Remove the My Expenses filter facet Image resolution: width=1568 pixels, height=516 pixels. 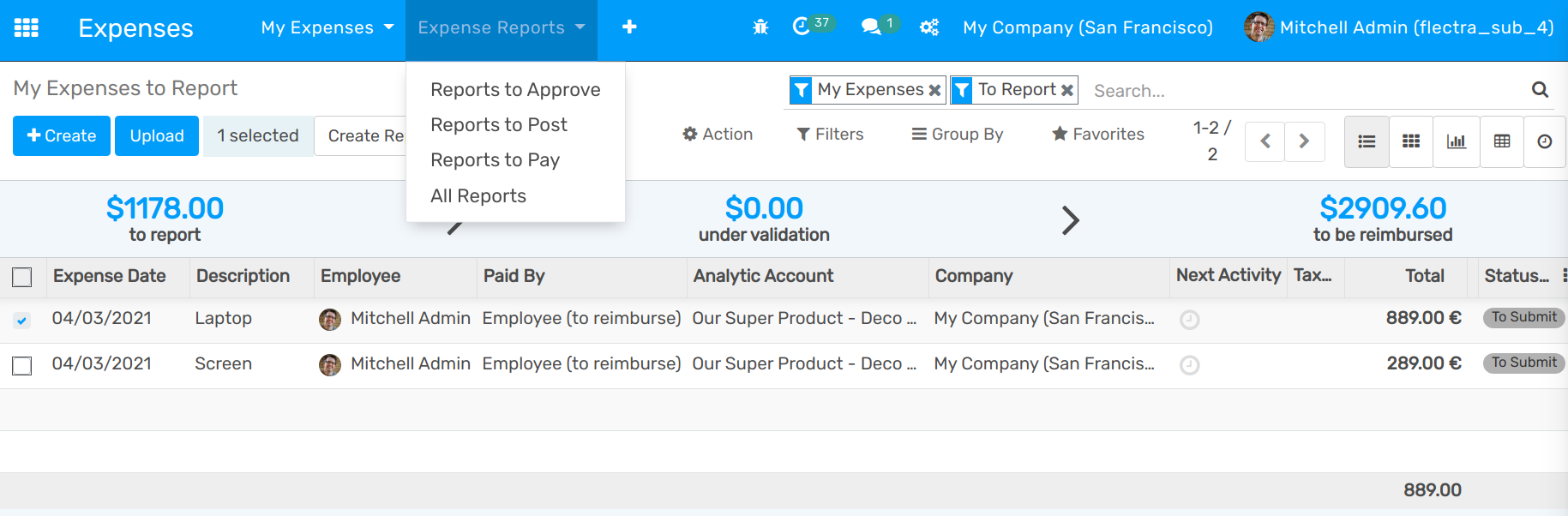[x=934, y=90]
